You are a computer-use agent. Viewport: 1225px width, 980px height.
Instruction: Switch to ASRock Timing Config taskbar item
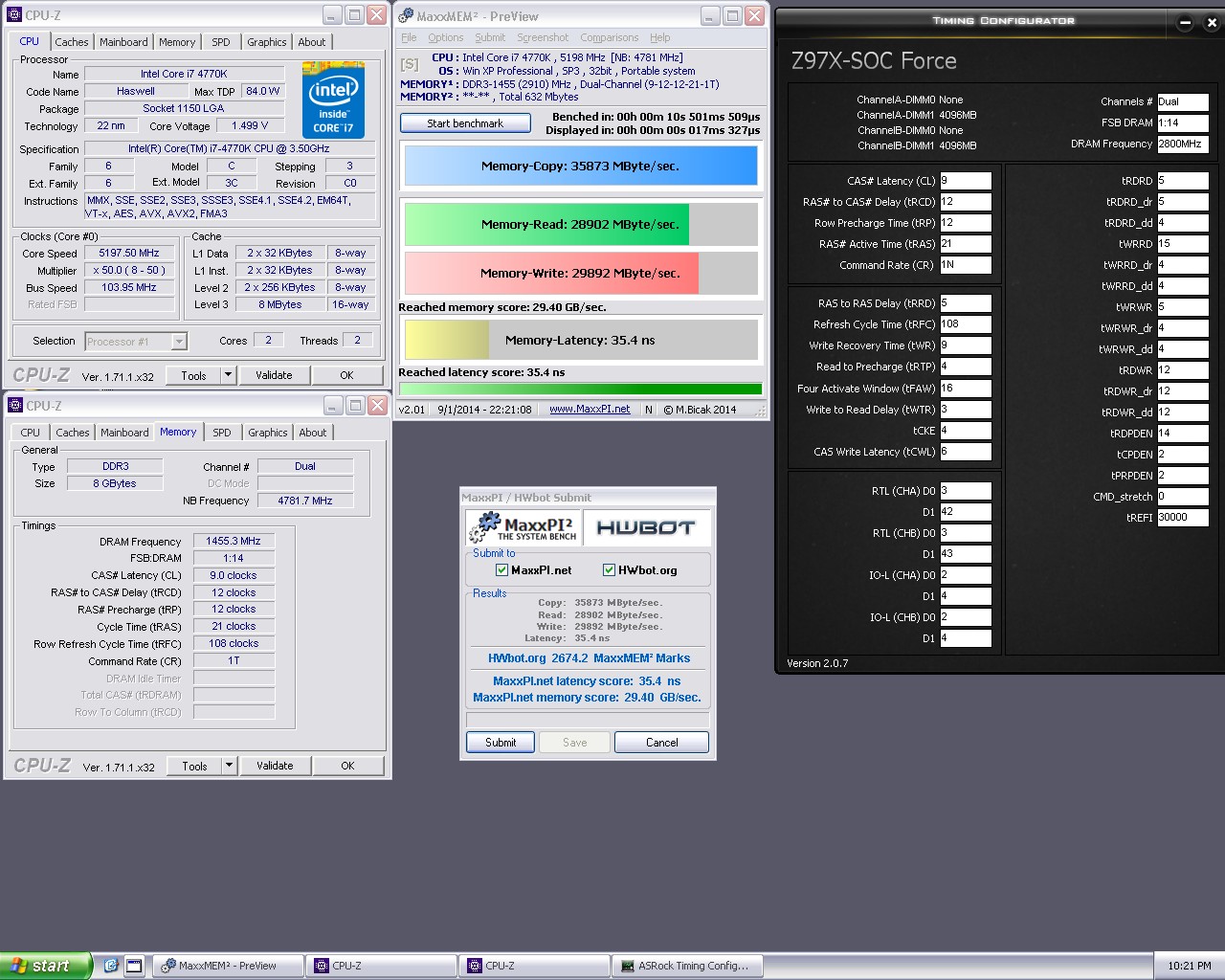coord(688,966)
